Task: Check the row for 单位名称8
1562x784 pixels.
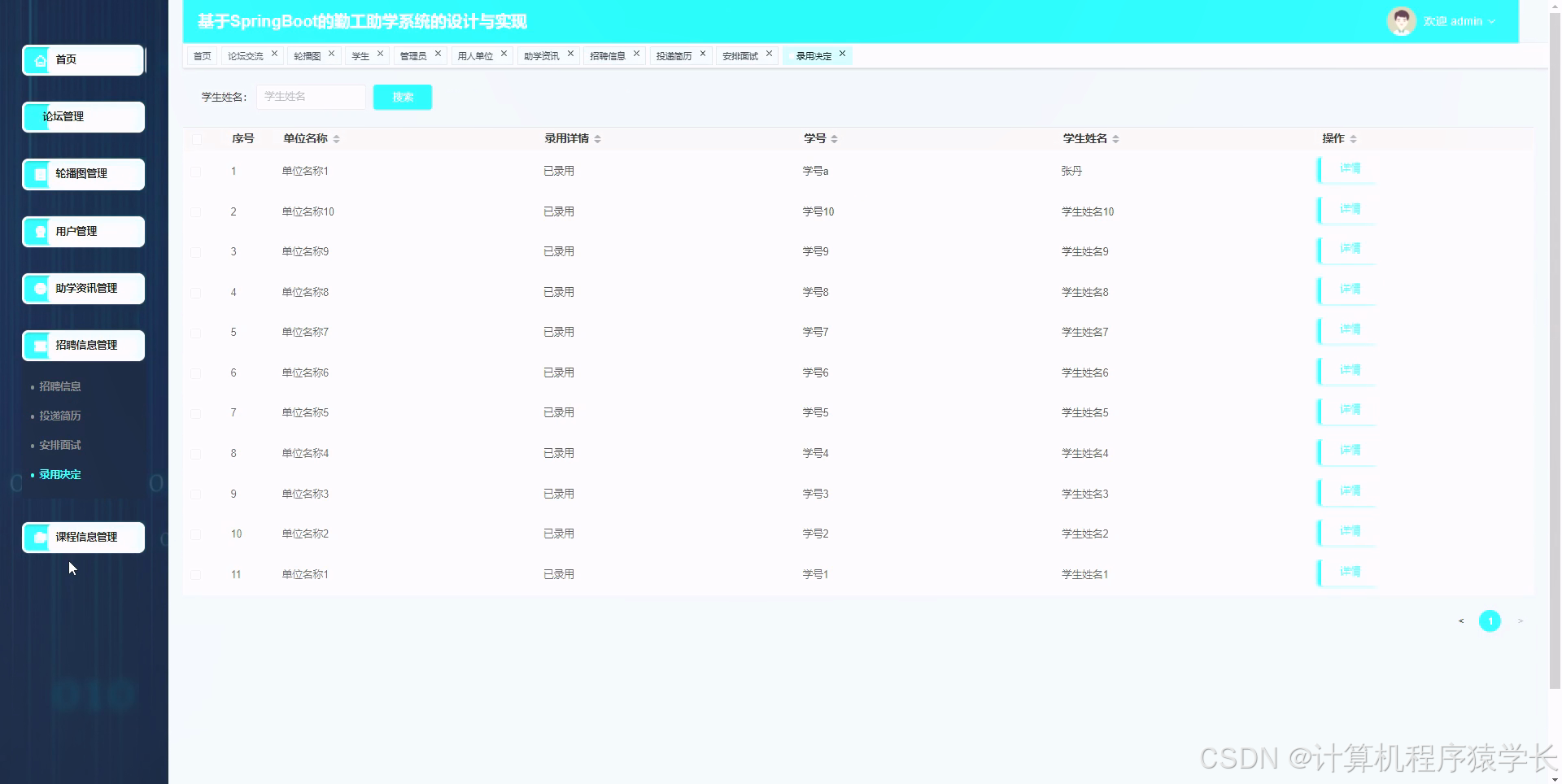Action: click(196, 293)
